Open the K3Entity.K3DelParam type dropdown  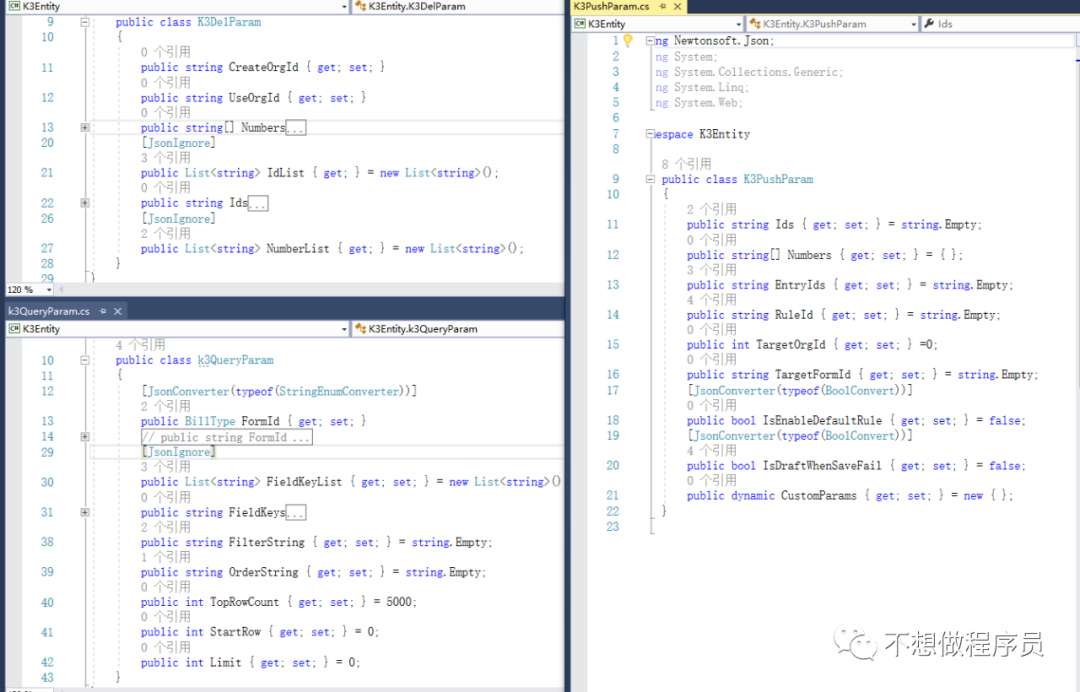point(458,6)
